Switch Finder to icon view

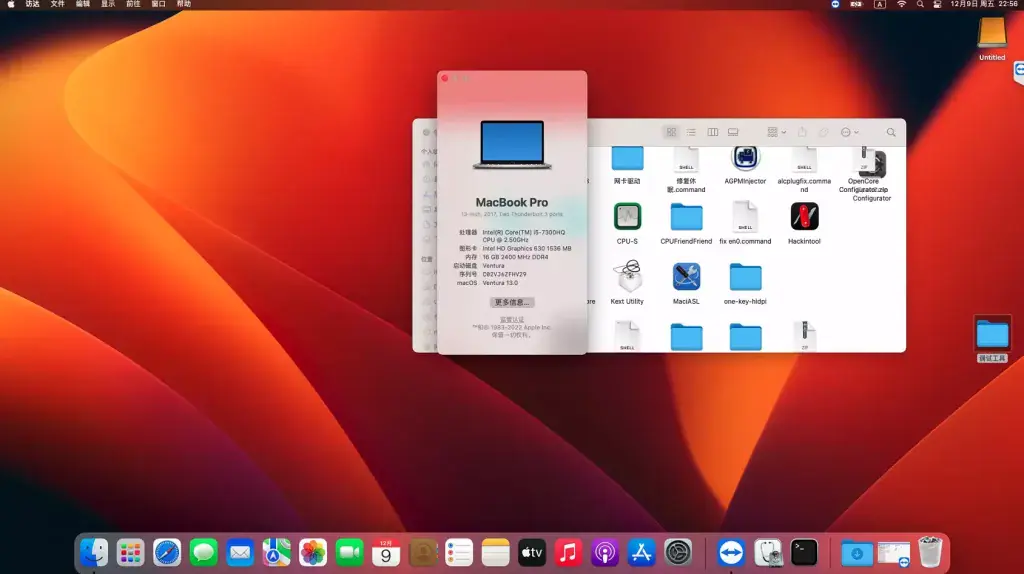(x=671, y=132)
